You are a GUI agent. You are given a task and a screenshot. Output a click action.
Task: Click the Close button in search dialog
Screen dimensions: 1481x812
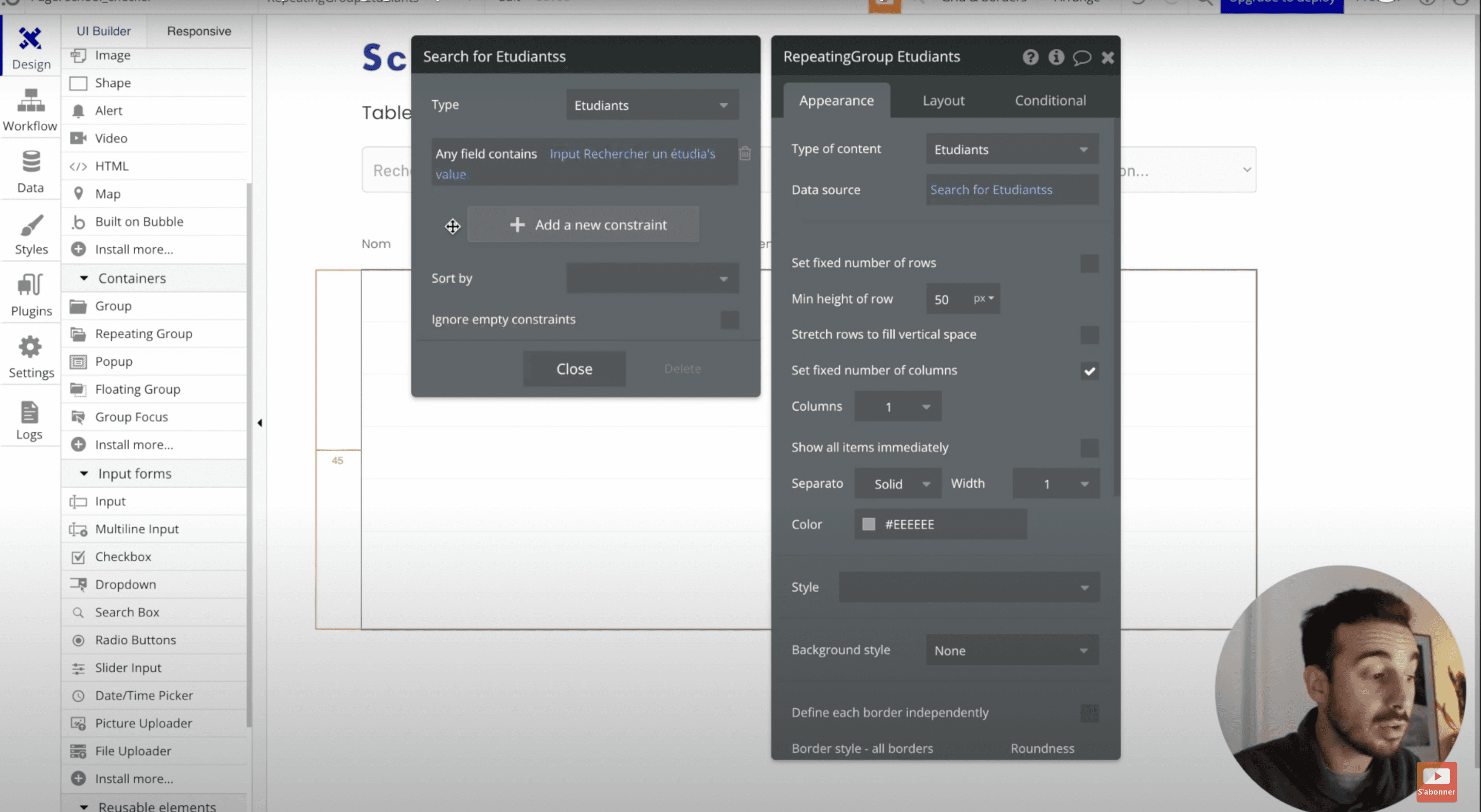pyautogui.click(x=574, y=368)
